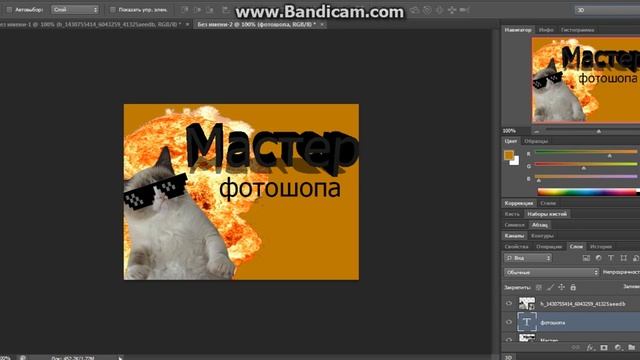Toggle lock position icon

tap(562, 287)
